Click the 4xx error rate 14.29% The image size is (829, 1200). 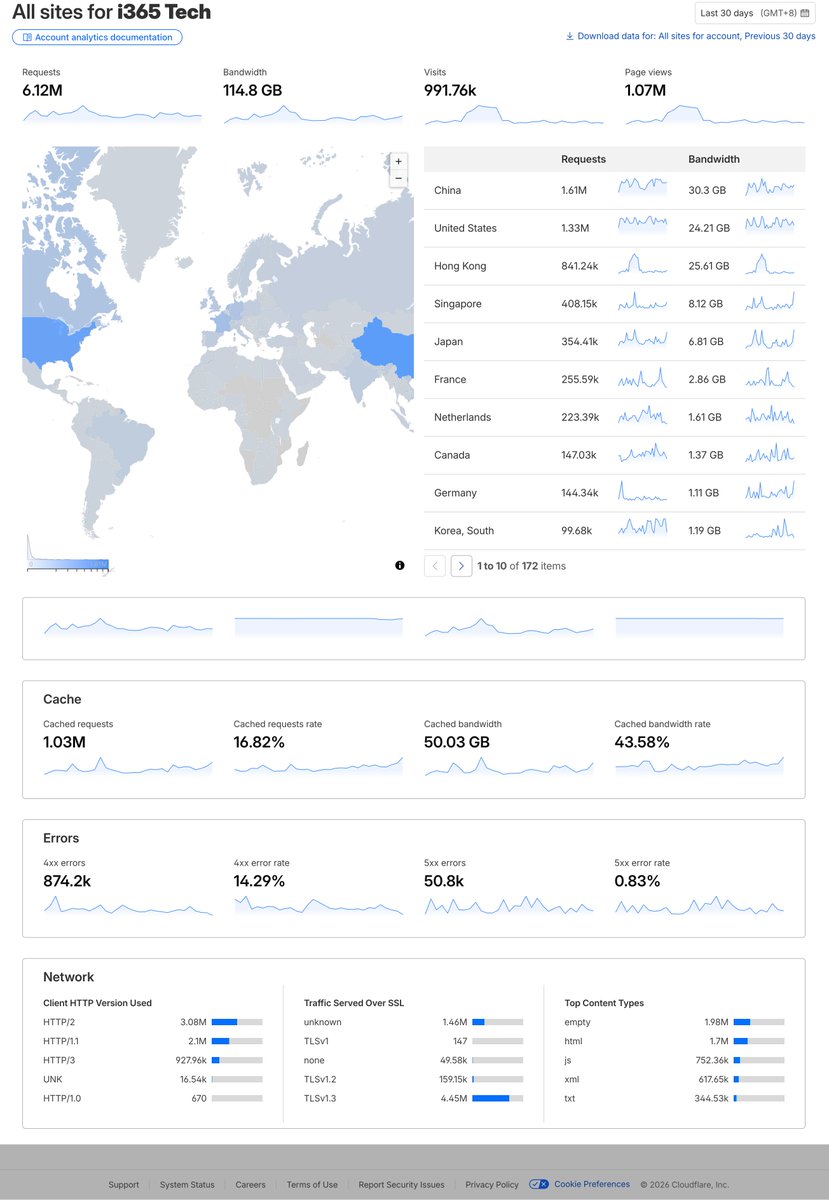(x=259, y=881)
